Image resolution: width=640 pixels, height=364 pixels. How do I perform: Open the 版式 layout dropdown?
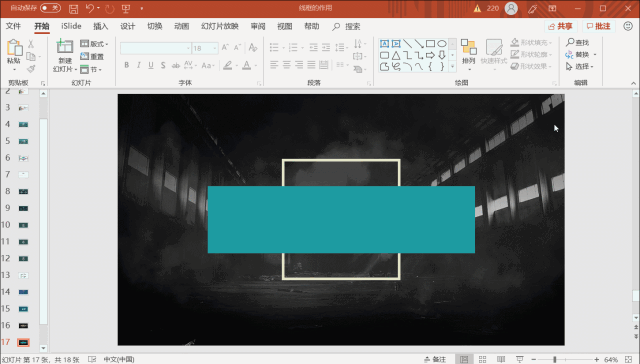pos(94,44)
